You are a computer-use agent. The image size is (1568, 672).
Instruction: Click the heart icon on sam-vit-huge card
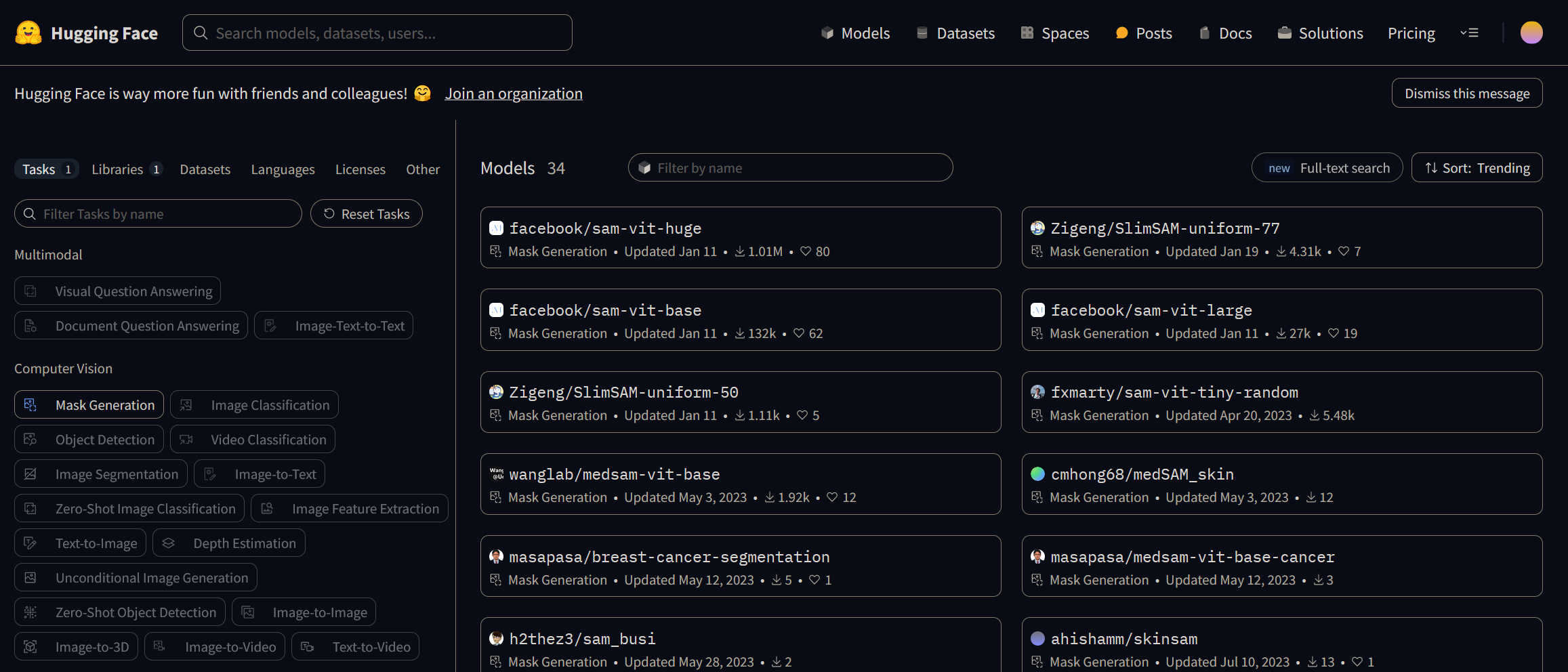(x=806, y=251)
